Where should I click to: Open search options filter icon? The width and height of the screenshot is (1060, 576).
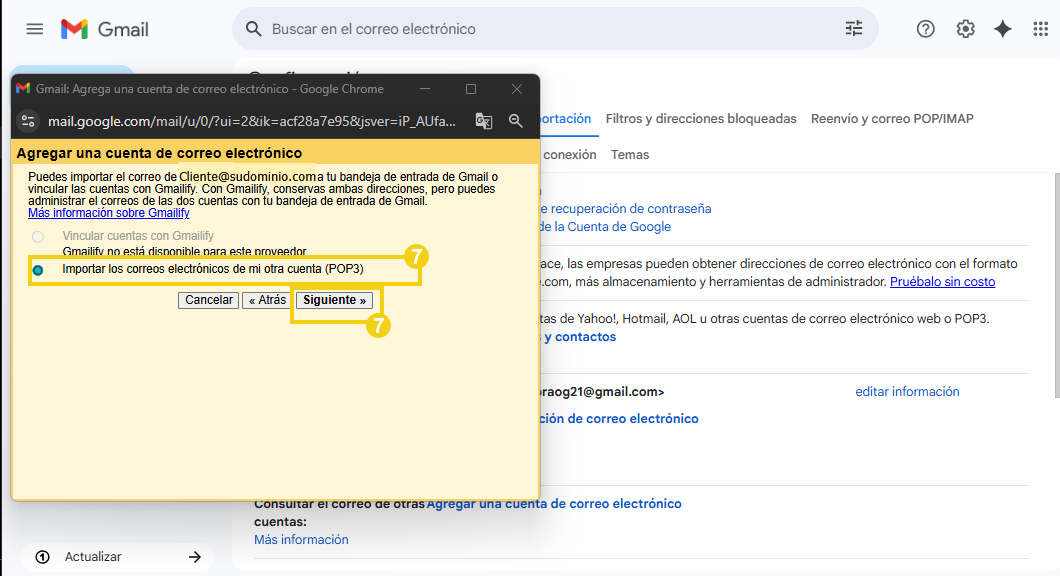pyautogui.click(x=854, y=28)
